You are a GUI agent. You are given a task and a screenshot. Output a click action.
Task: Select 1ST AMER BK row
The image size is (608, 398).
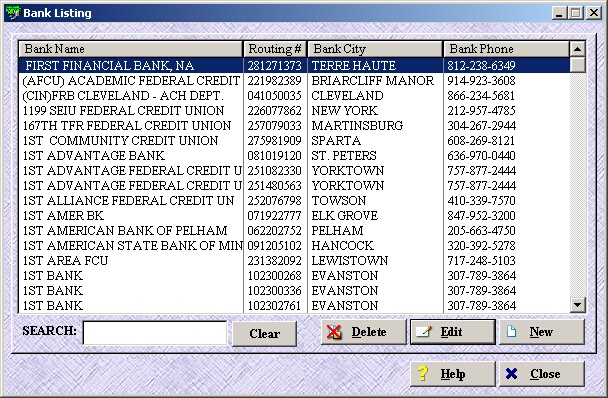click(294, 216)
